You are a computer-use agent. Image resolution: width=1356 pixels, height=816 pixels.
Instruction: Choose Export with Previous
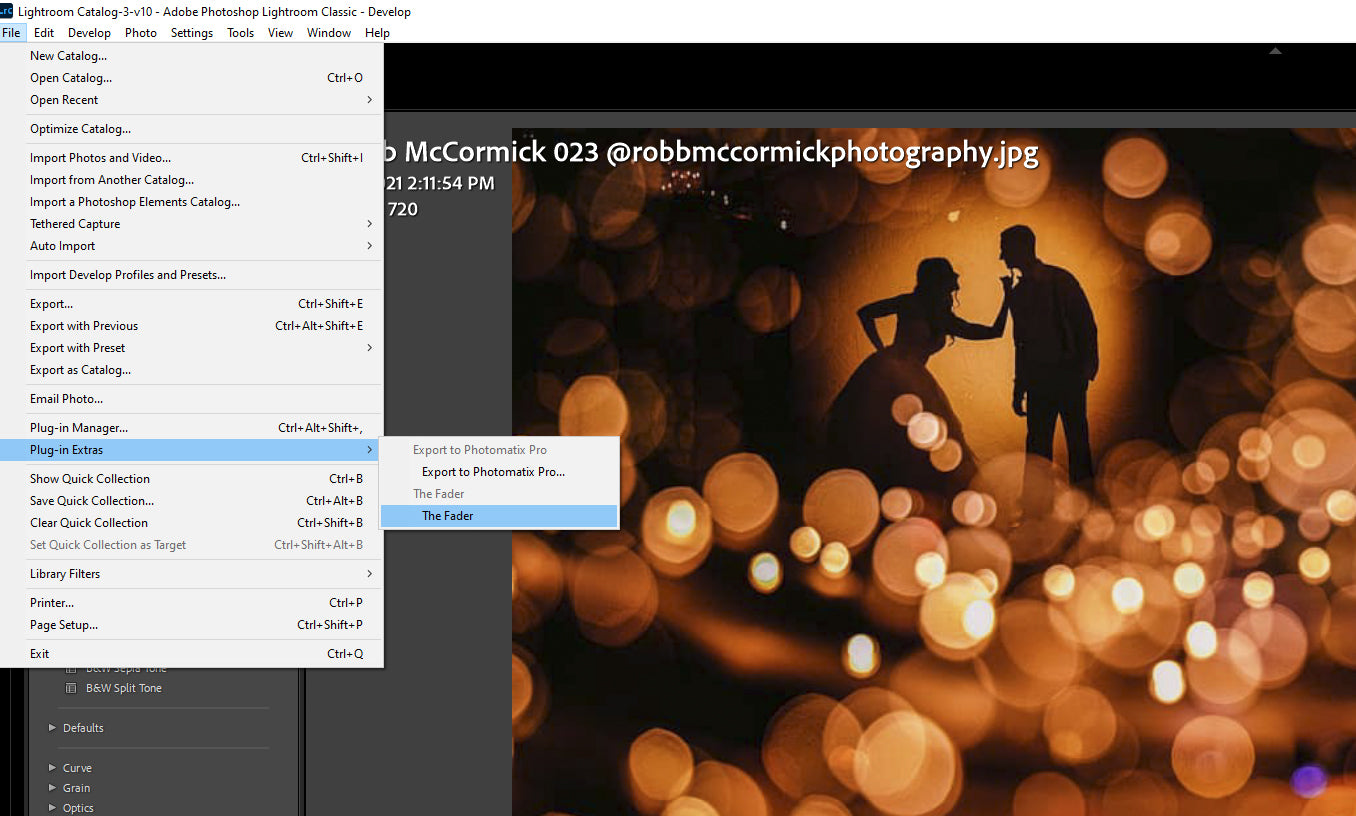191,326
